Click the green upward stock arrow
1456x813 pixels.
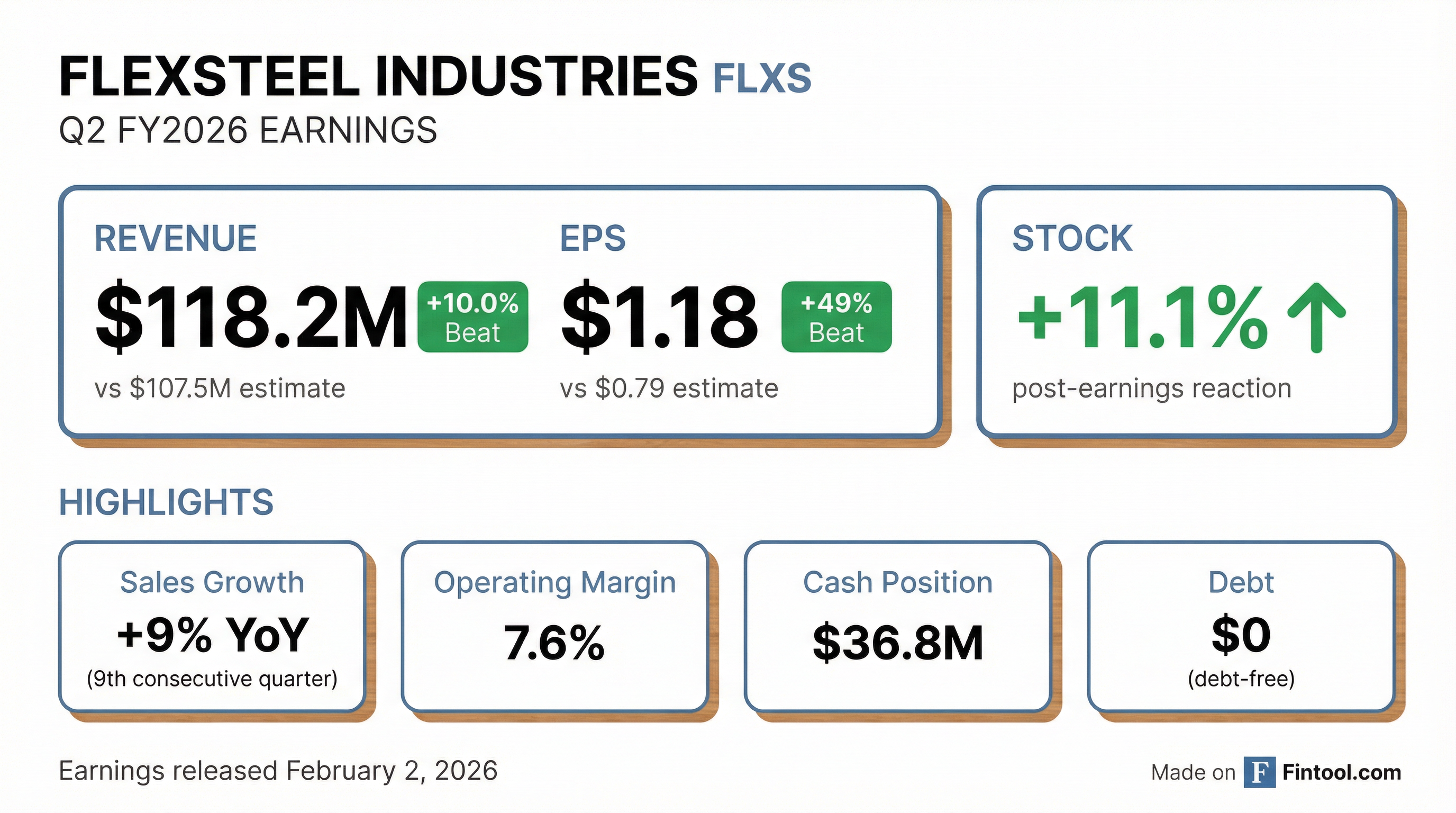pyautogui.click(x=1316, y=317)
